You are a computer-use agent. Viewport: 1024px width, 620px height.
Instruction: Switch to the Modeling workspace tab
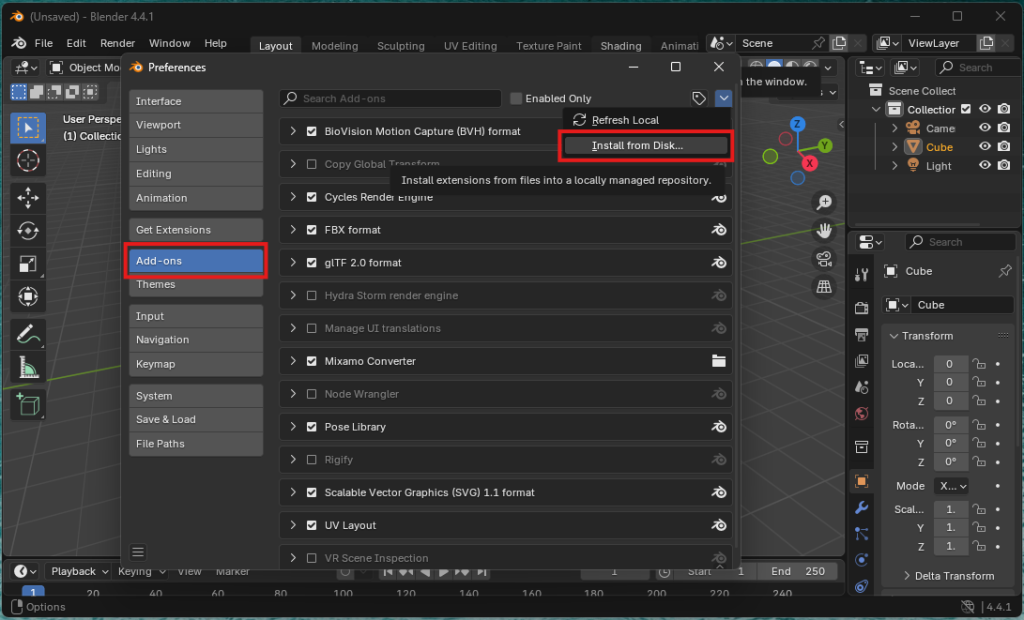click(x=334, y=46)
